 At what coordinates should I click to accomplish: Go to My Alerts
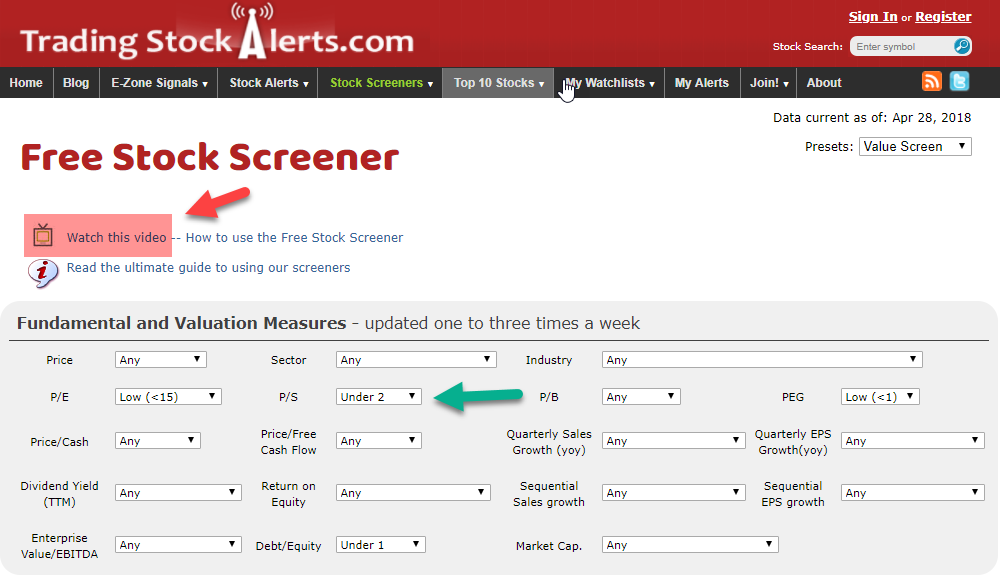point(702,83)
